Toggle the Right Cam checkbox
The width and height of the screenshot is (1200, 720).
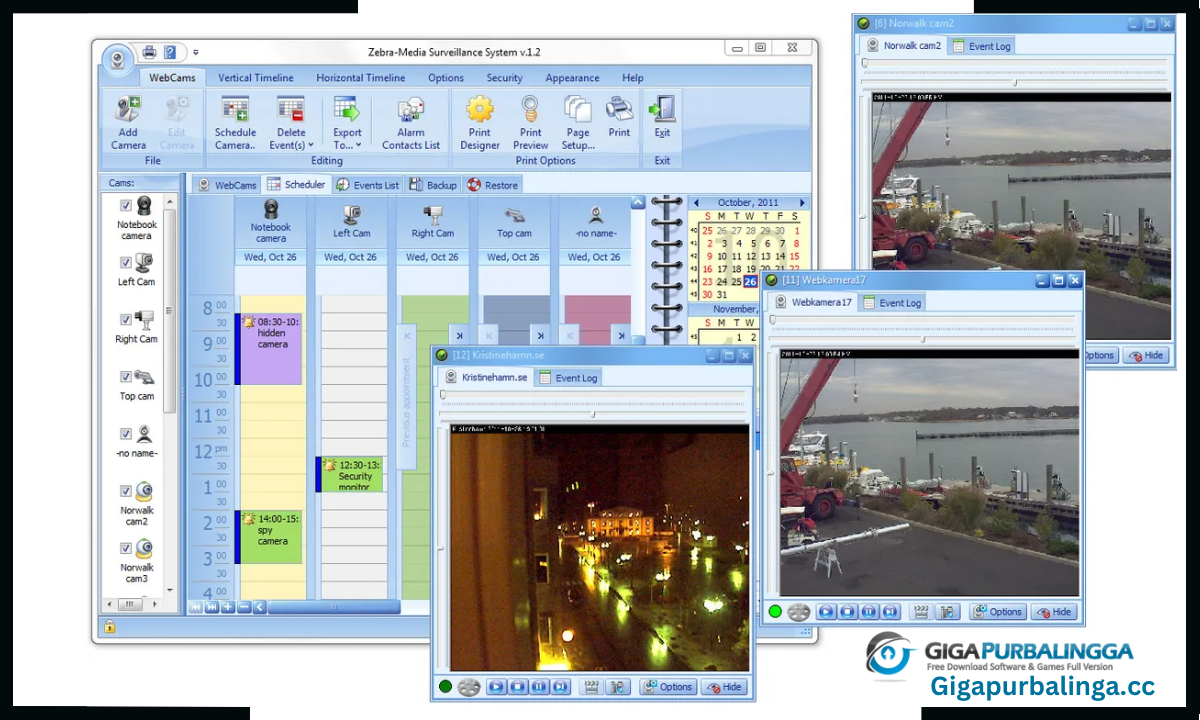tap(126, 319)
